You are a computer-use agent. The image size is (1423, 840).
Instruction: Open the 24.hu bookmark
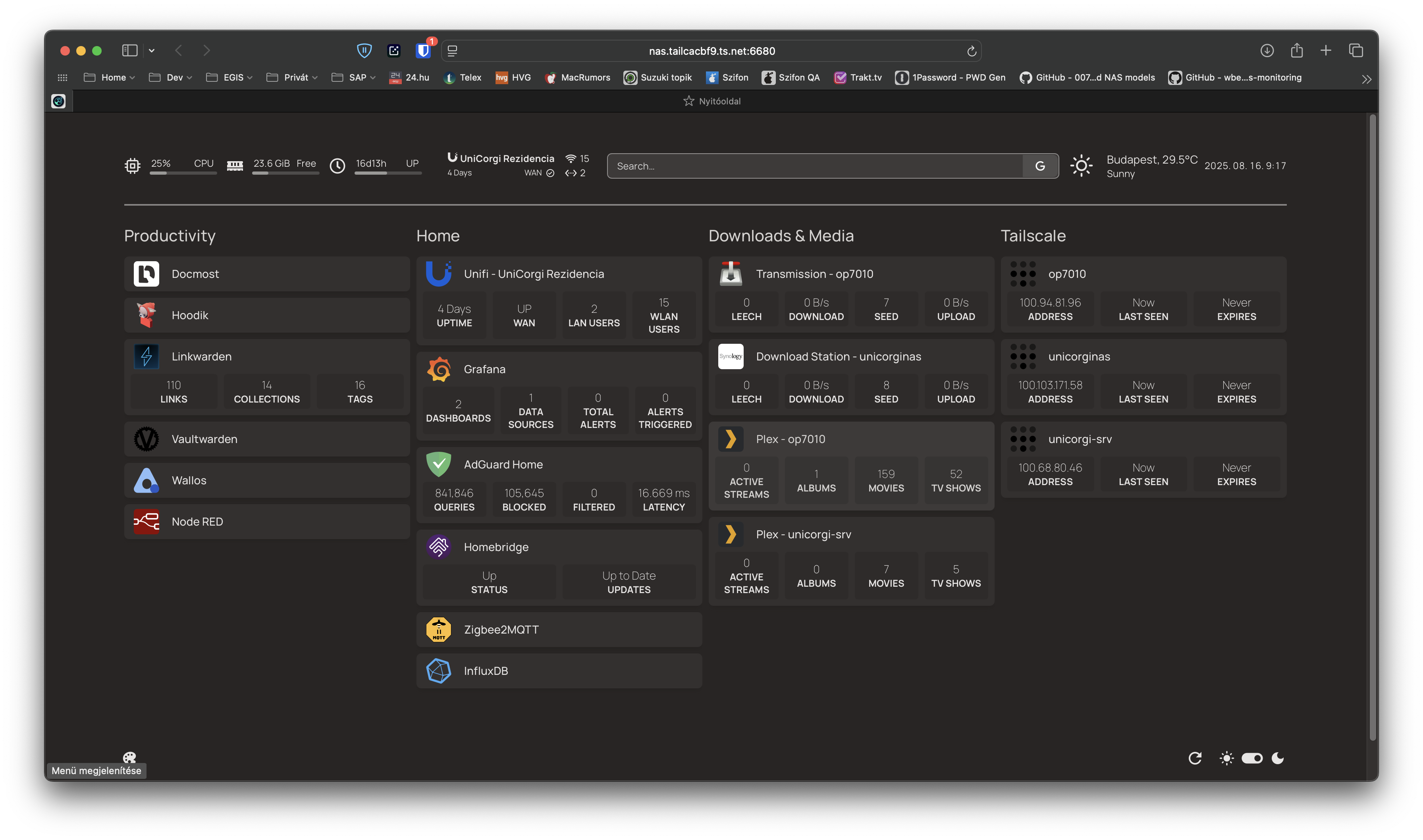pyautogui.click(x=409, y=77)
